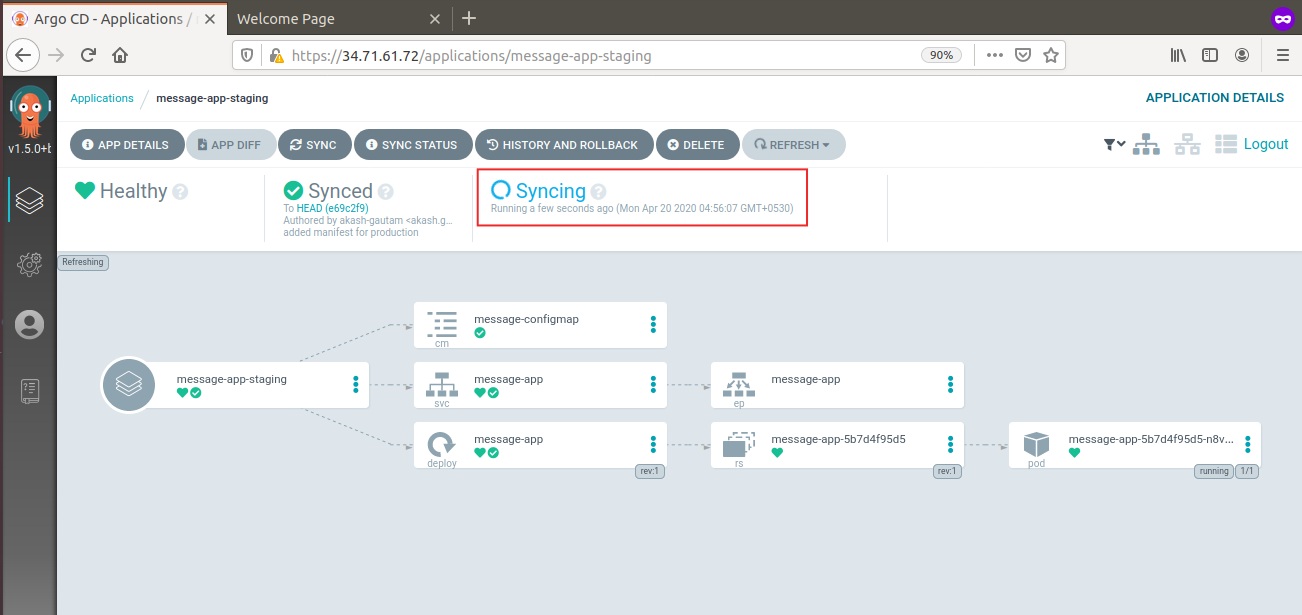Click the APP DIFF button

229,145
